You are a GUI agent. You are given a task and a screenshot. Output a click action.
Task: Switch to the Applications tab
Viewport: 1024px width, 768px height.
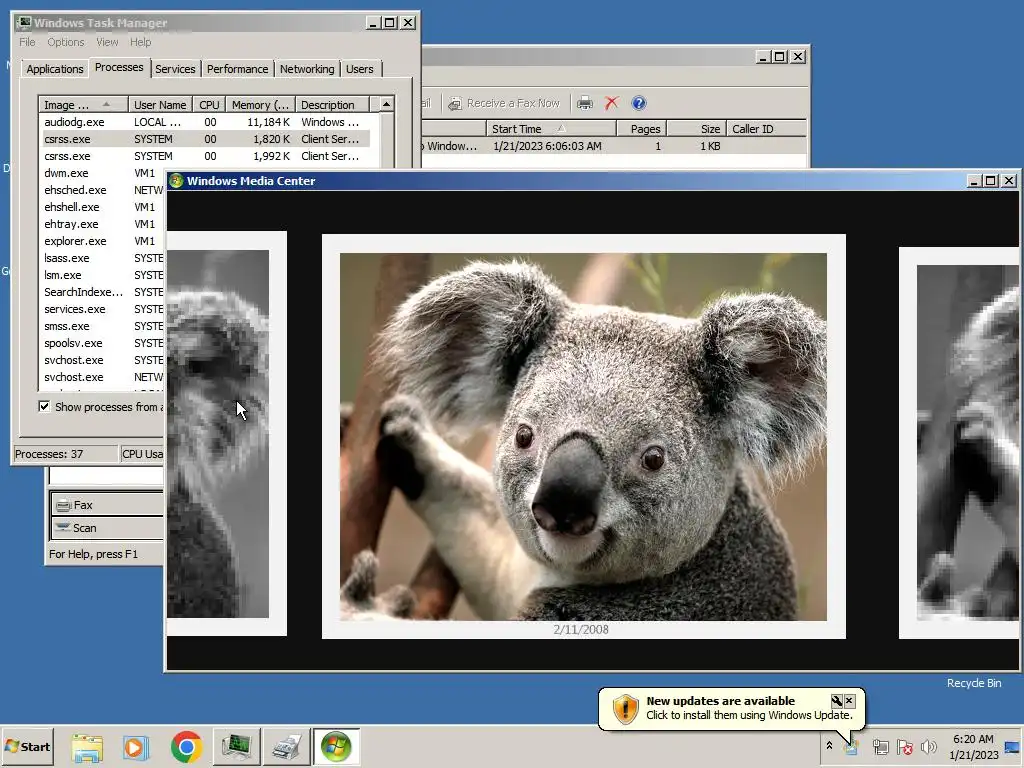point(55,69)
